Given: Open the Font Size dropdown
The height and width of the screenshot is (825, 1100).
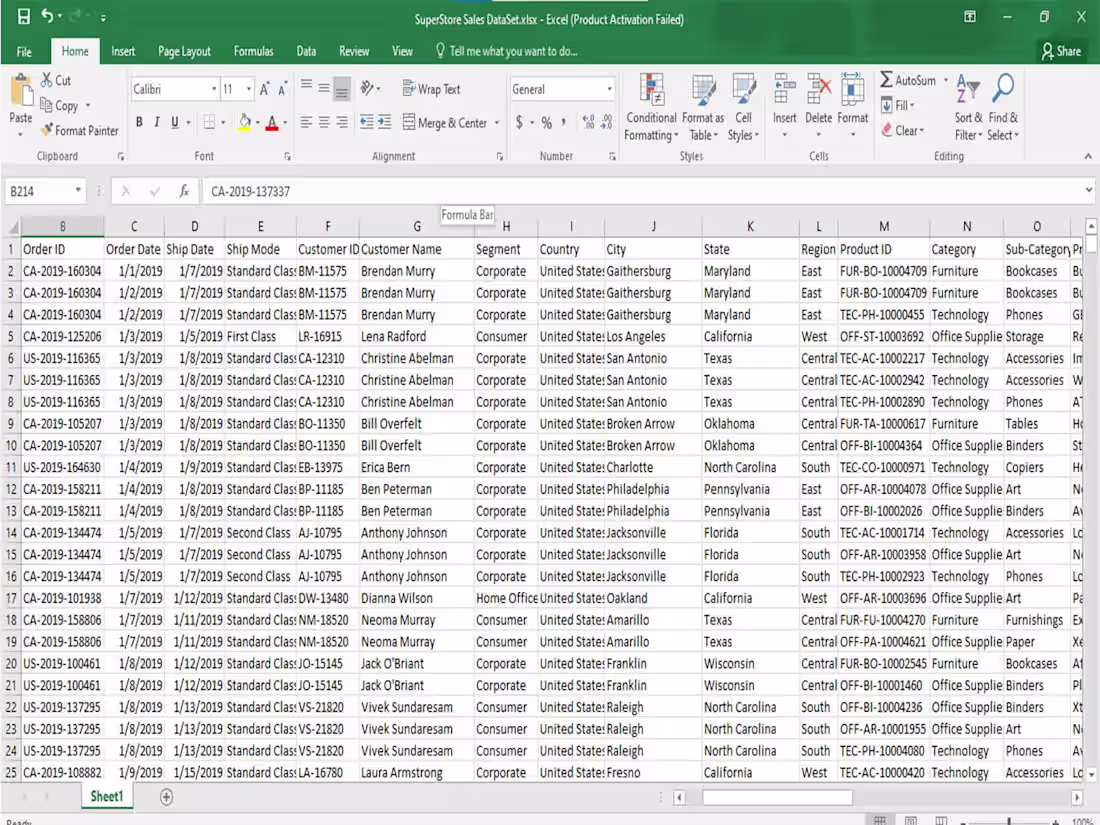Looking at the screenshot, I should [237, 89].
